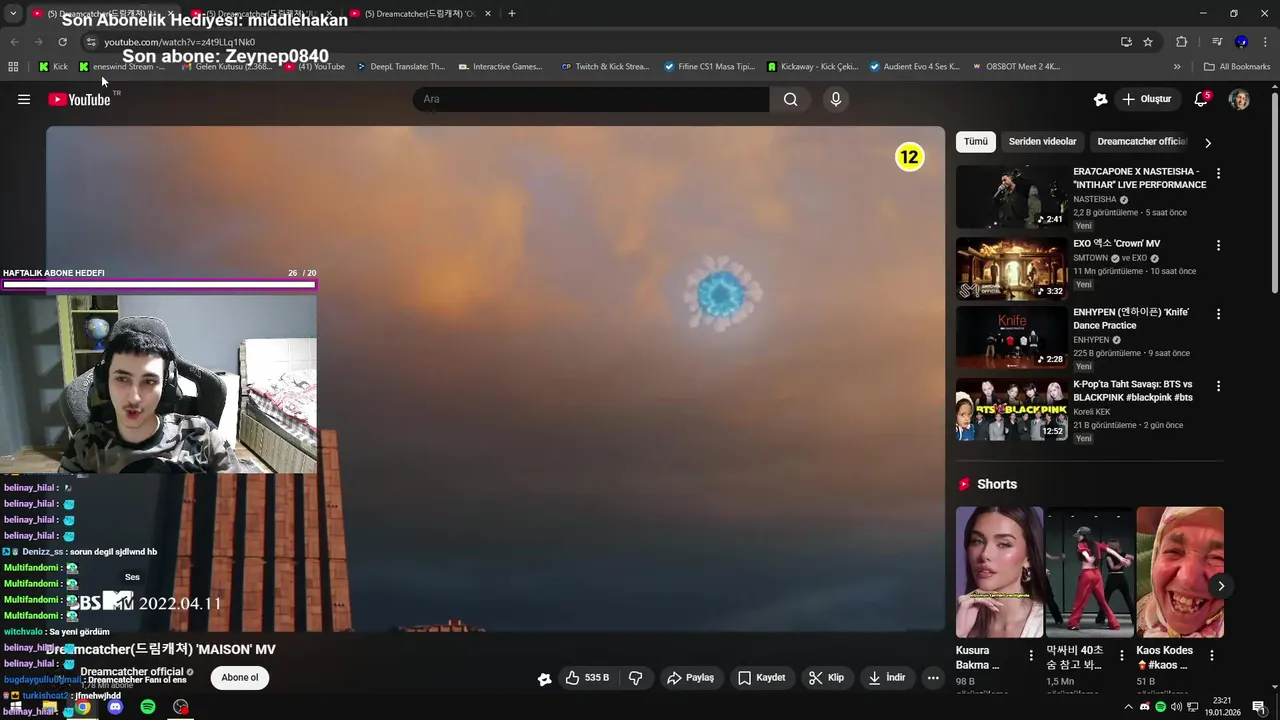1280x720 pixels.
Task: Open EXO 'Crown' MV title
Action: 1117,243
